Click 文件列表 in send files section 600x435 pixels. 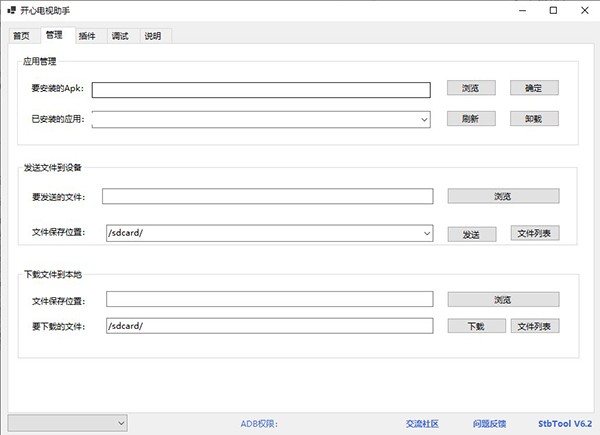click(x=534, y=233)
